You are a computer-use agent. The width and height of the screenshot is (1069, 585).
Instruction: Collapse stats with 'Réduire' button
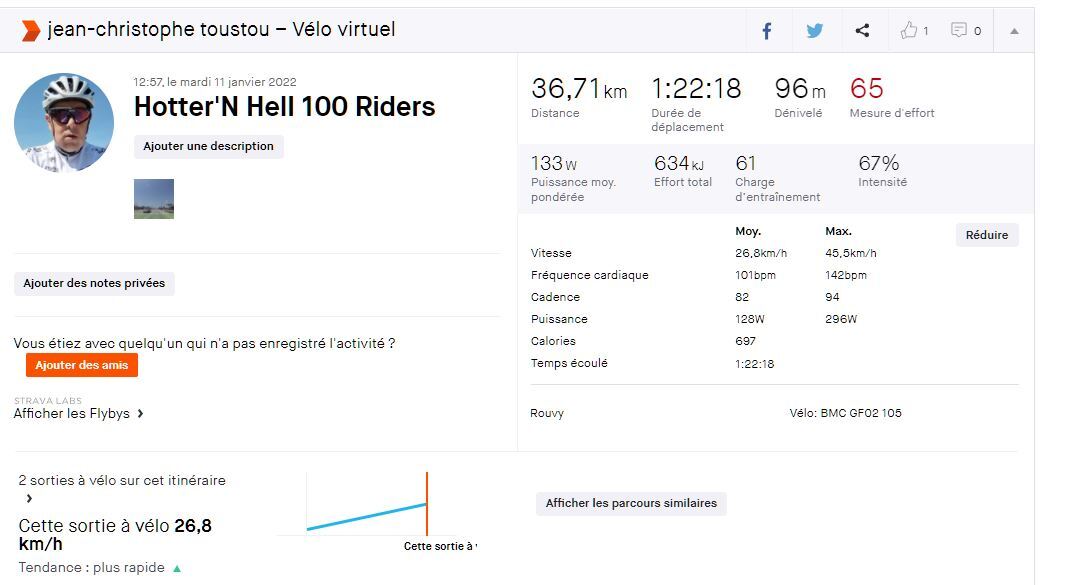point(986,235)
